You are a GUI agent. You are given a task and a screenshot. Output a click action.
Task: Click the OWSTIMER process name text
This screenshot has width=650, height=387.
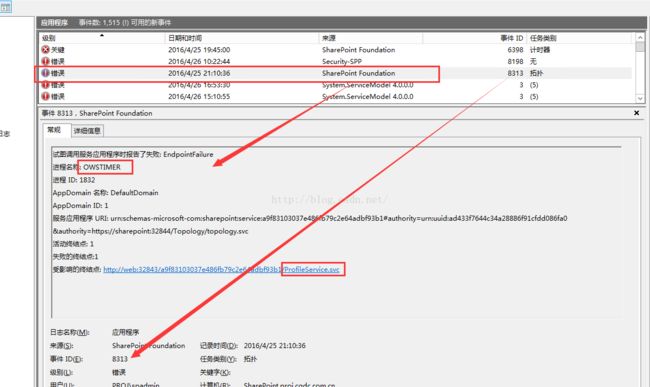102,167
